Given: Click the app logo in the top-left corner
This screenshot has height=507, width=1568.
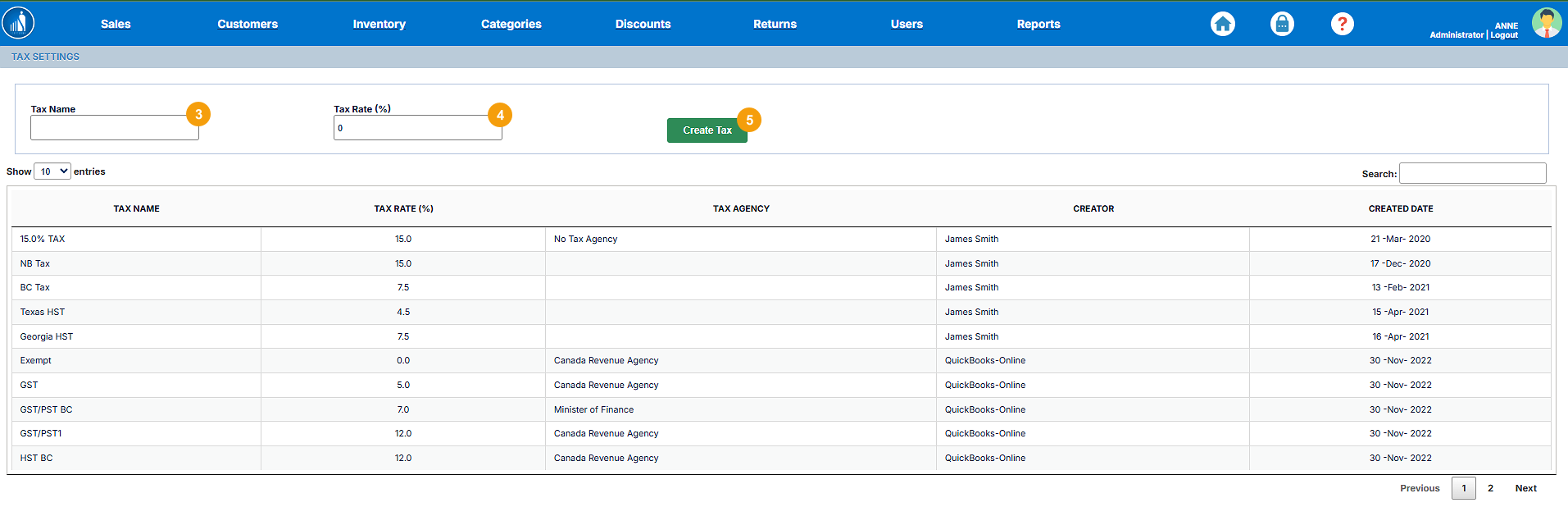Looking at the screenshot, I should (18, 23).
